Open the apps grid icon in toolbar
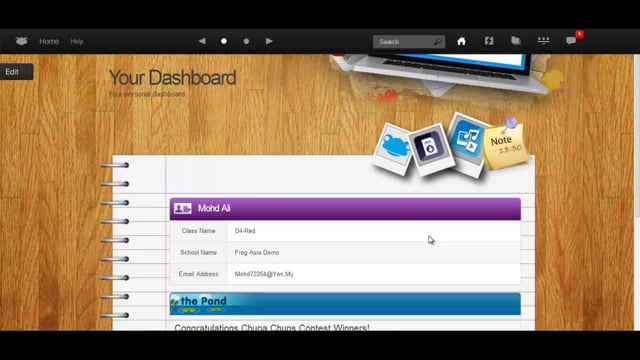Image resolution: width=640 pixels, height=360 pixels. click(x=543, y=41)
